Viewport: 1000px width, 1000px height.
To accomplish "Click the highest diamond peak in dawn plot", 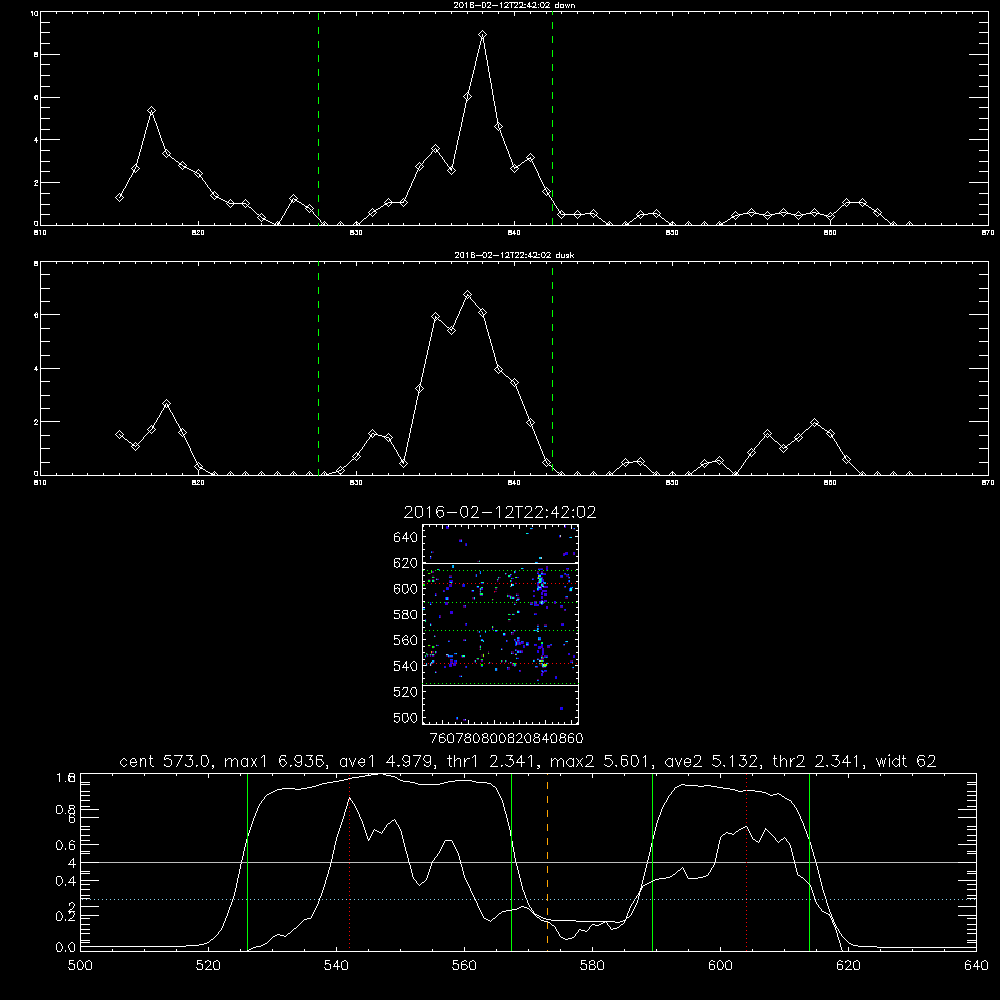I will point(483,35).
